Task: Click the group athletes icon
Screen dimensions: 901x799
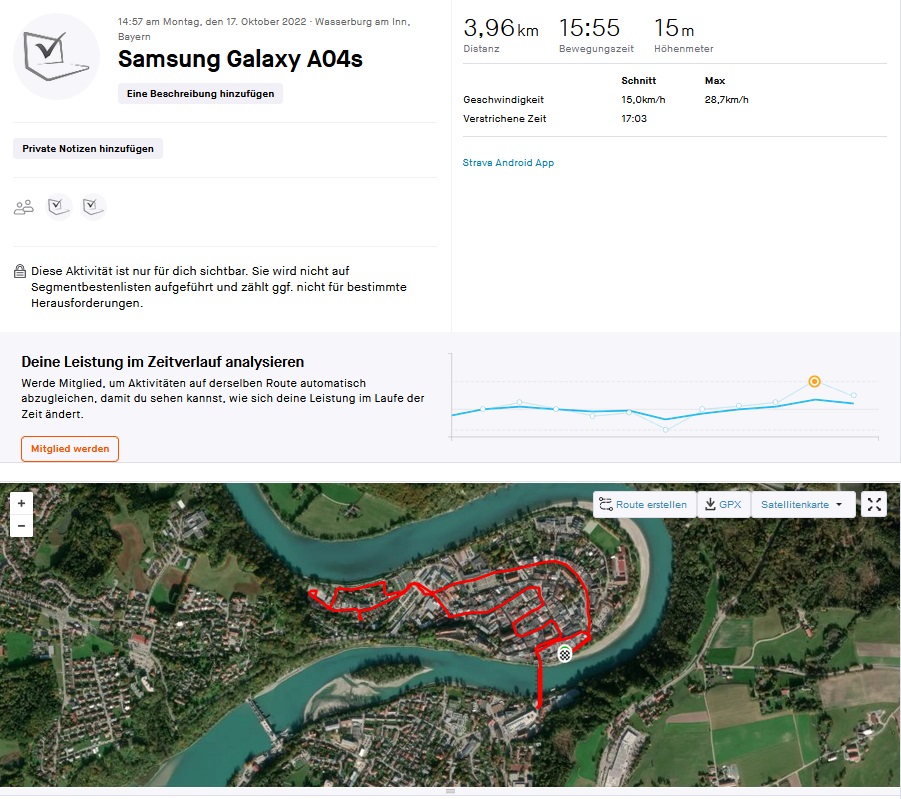Action: [23, 207]
